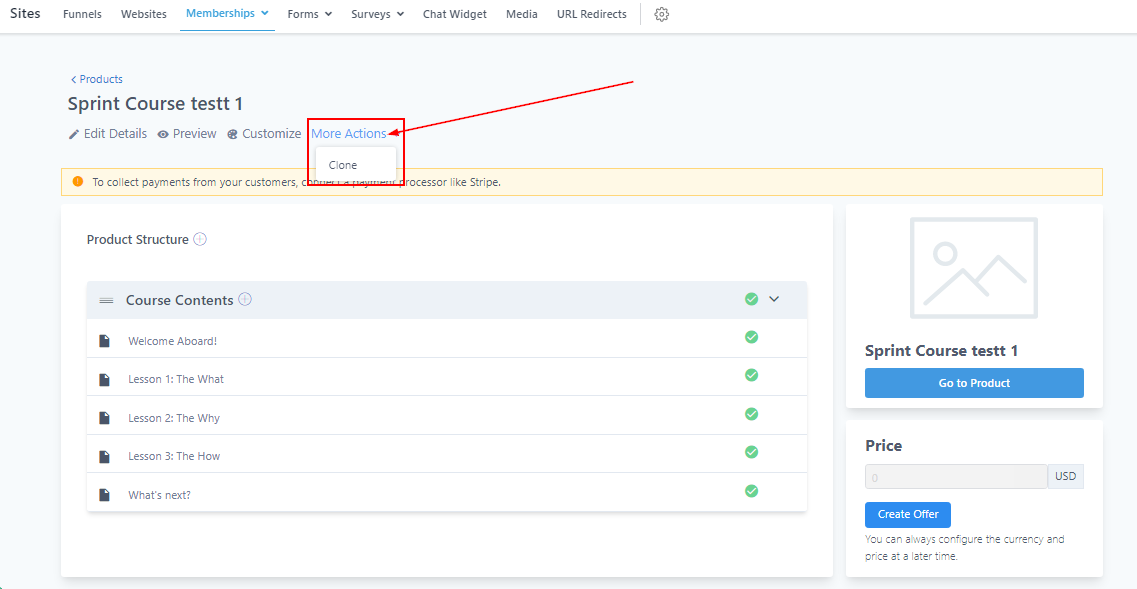
Task: Click the Price input field
Action: [955, 477]
